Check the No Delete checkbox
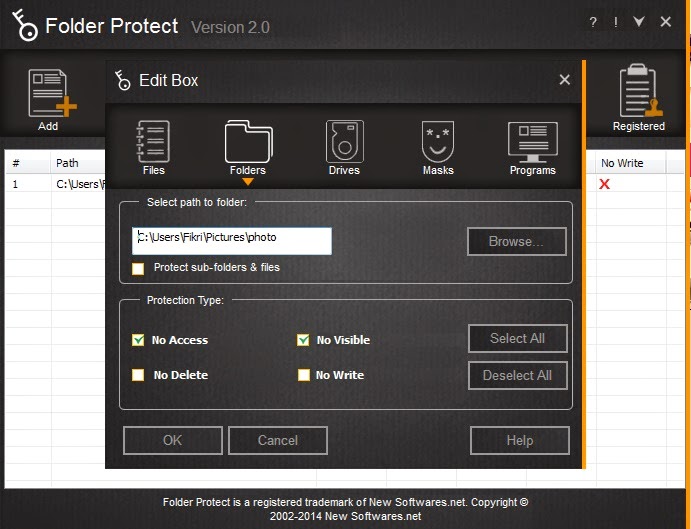The width and height of the screenshot is (691, 529). [x=138, y=375]
